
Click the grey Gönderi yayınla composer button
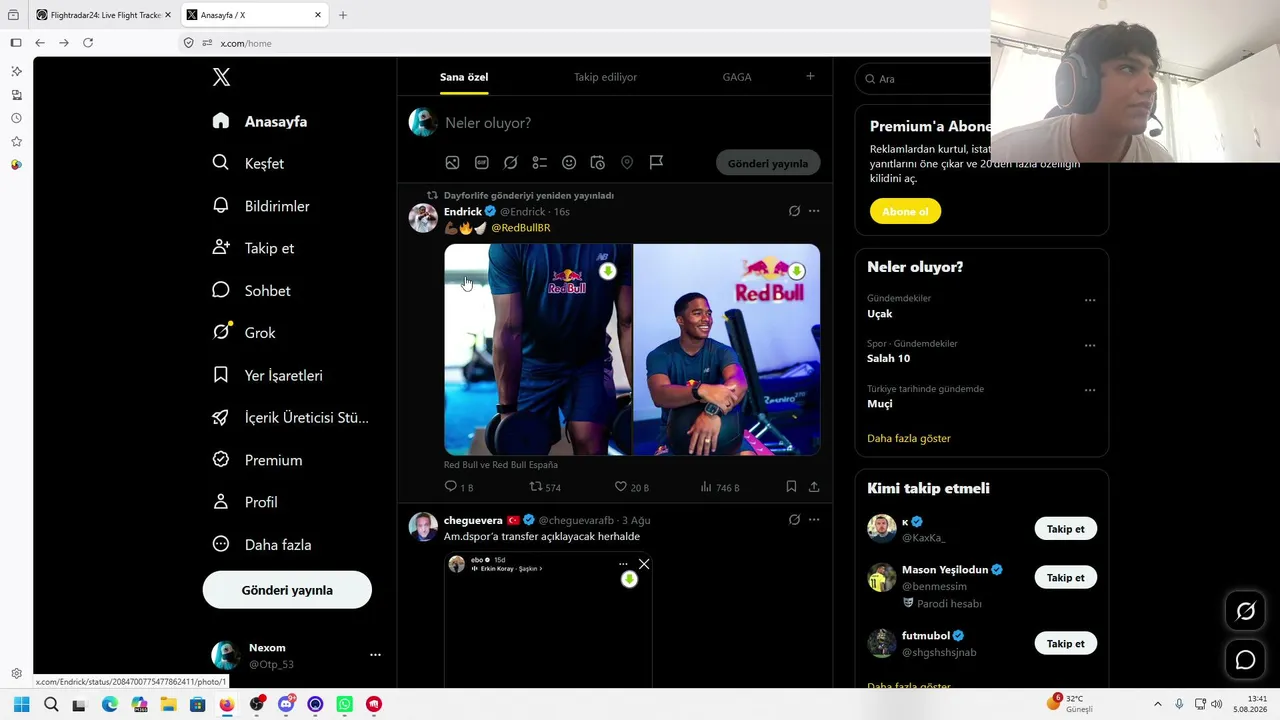coord(768,163)
